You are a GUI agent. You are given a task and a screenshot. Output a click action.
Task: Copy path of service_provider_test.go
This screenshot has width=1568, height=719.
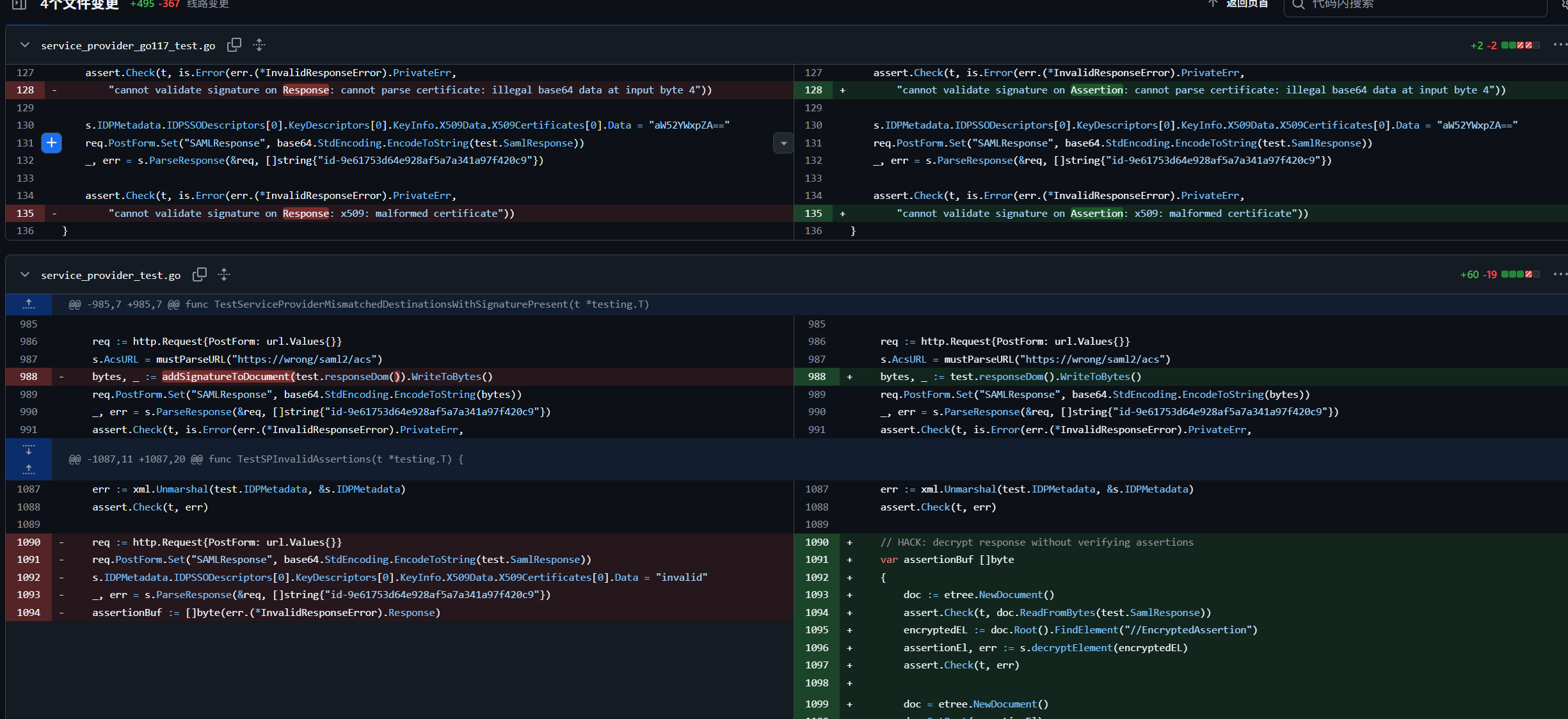(x=200, y=274)
